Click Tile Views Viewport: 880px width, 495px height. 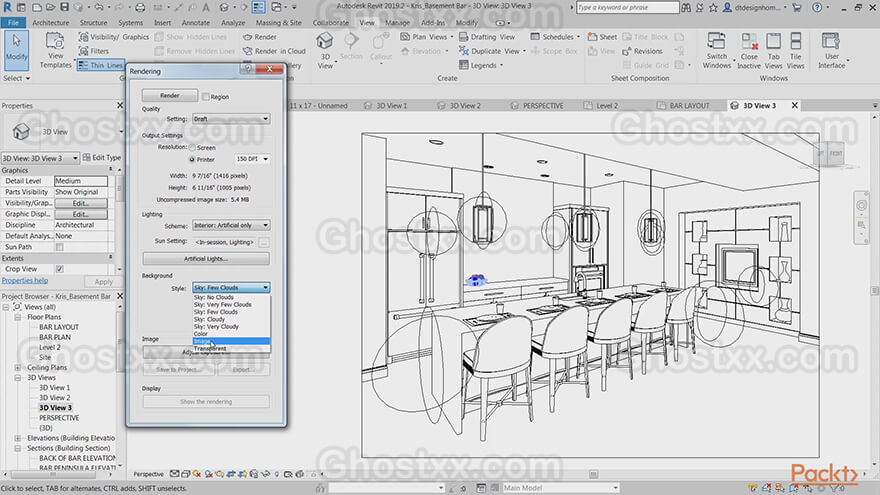(795, 51)
